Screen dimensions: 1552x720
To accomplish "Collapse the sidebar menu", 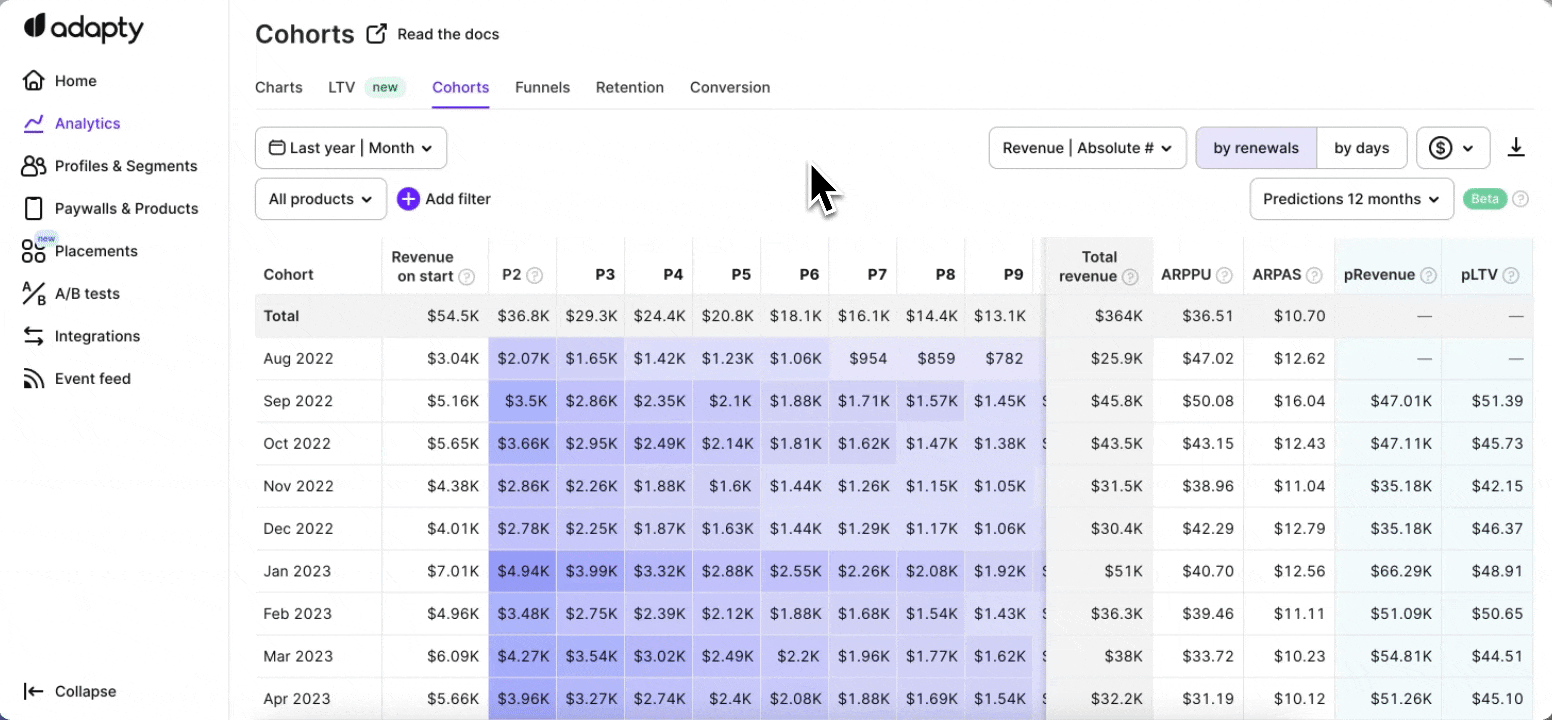I will pos(70,692).
